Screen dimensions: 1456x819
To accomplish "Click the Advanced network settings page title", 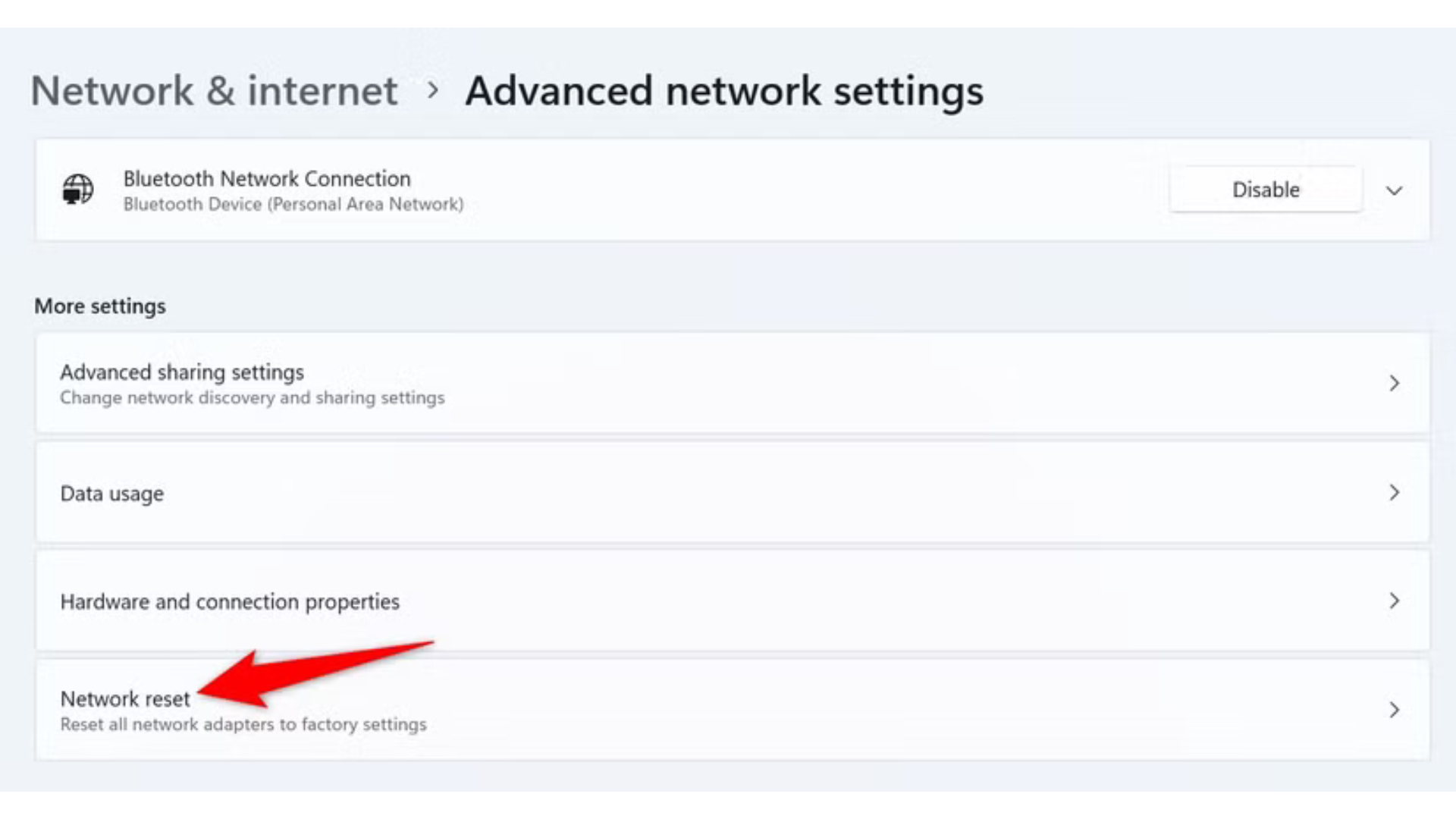I will click(x=724, y=91).
